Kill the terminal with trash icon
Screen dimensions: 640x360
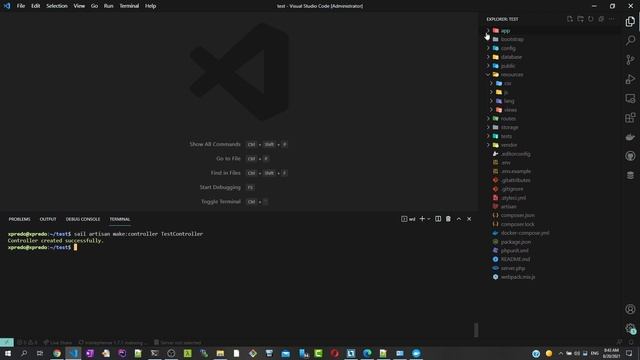pyautogui.click(x=448, y=219)
